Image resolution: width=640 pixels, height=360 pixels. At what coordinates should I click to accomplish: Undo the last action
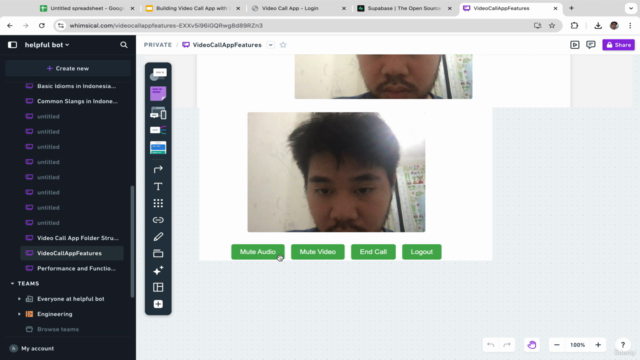491,345
